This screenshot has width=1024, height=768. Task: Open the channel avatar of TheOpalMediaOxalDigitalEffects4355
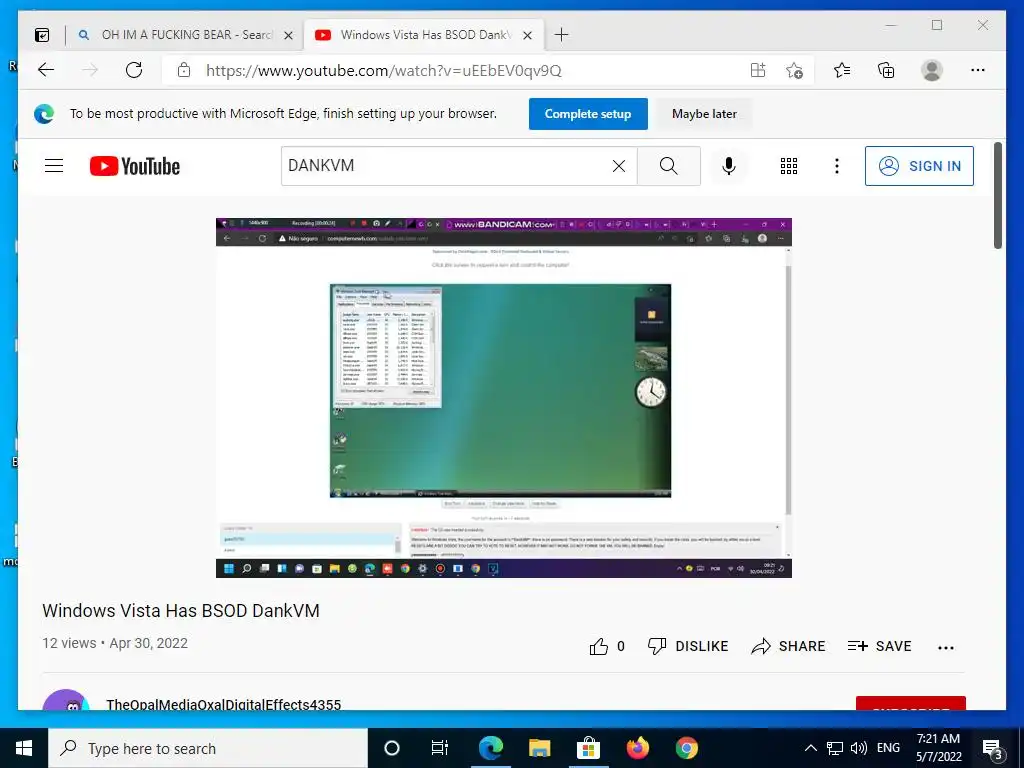[65, 700]
